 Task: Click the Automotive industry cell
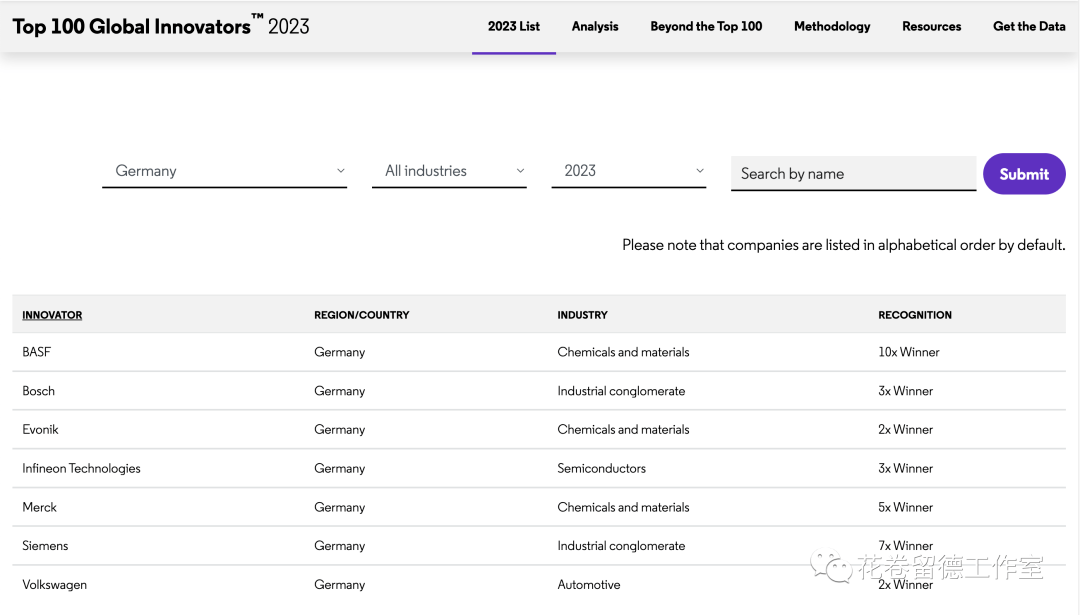click(589, 585)
